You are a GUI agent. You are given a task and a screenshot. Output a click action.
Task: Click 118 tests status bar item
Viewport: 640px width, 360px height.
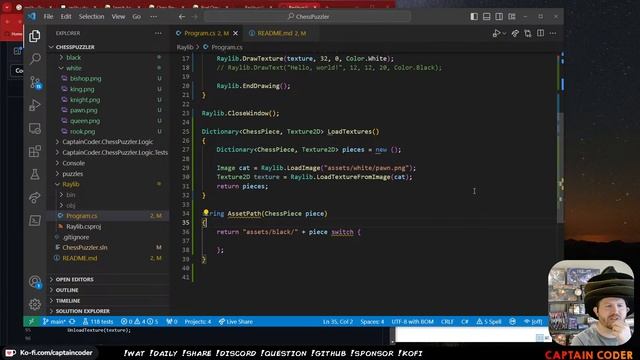(x=98, y=322)
